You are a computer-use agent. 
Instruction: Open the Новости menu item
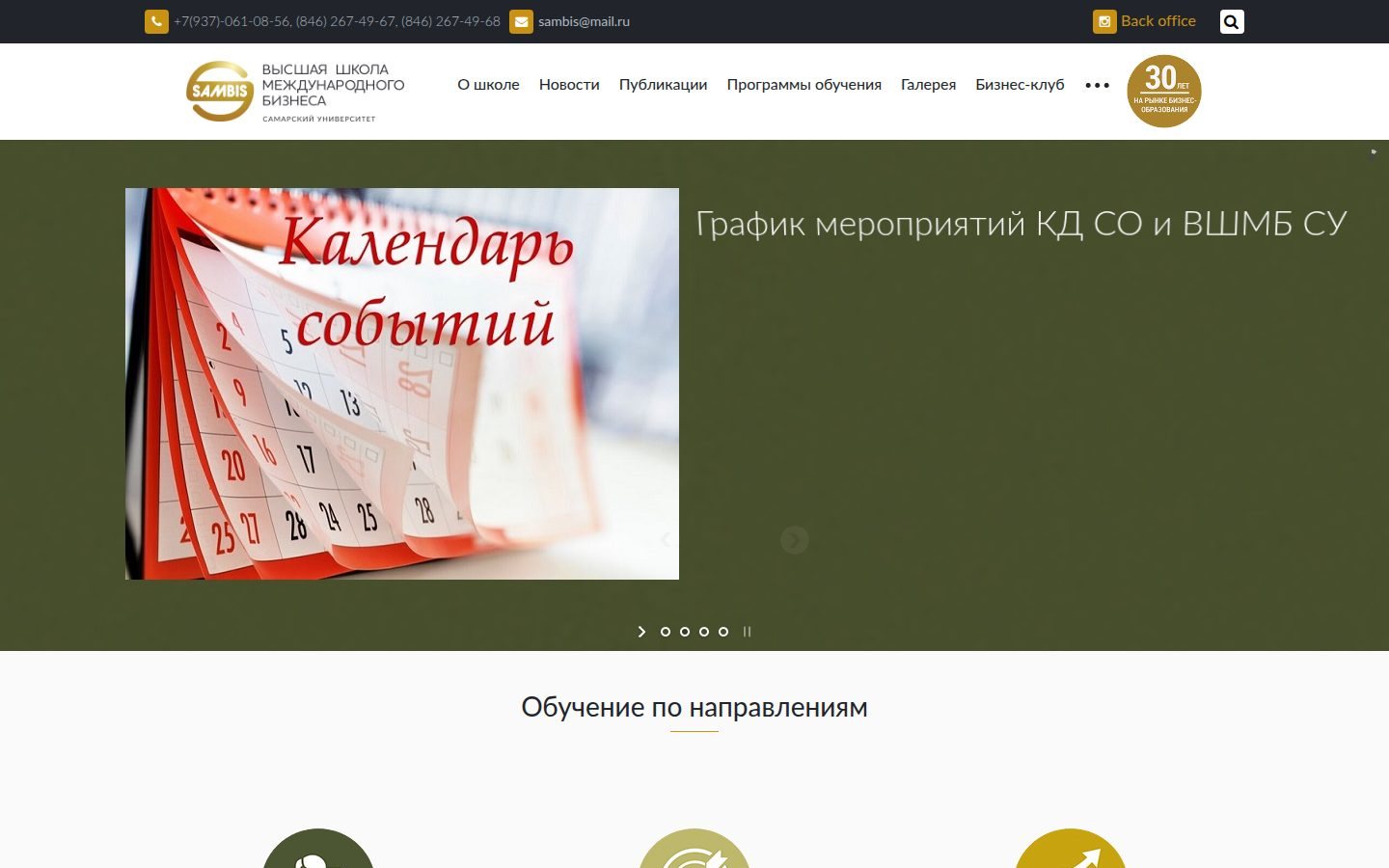pos(569,85)
